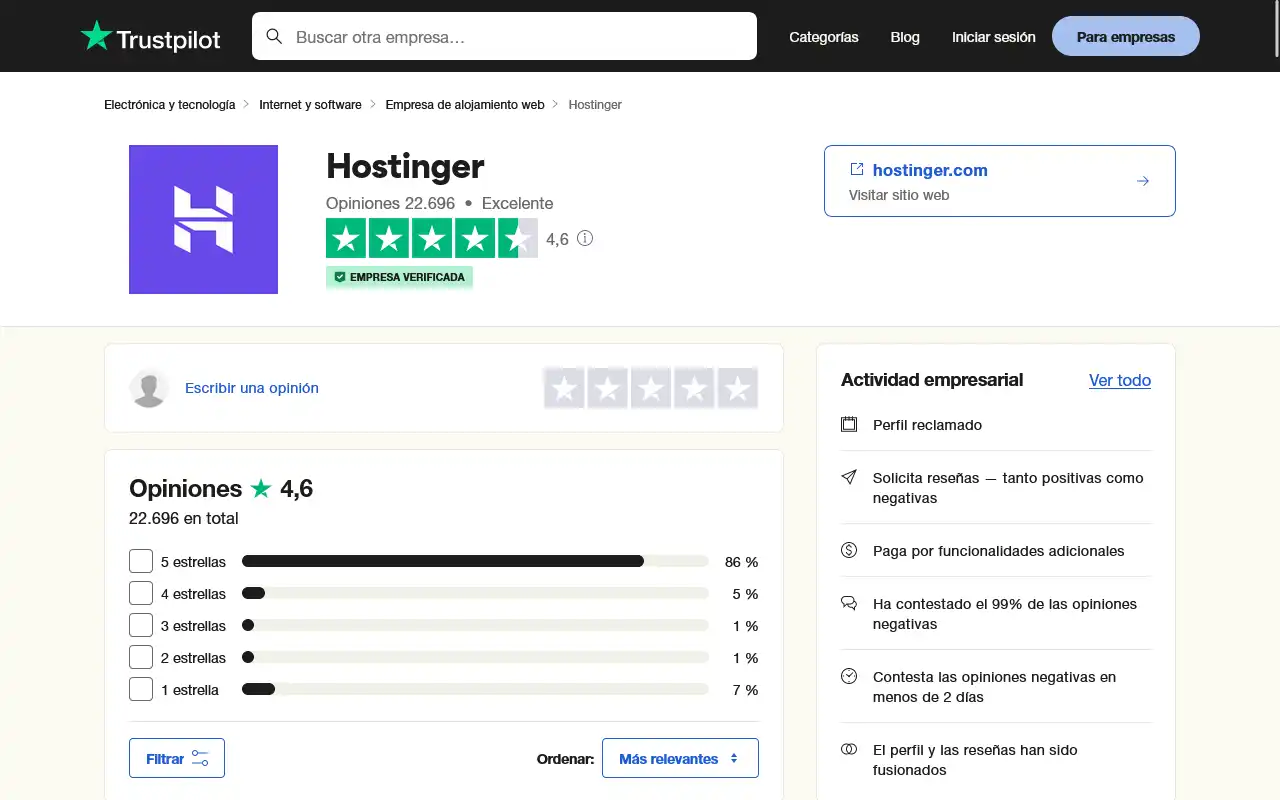Image resolution: width=1280 pixels, height=800 pixels.
Task: Check the 2 estrellas checkbox
Action: pos(141,657)
